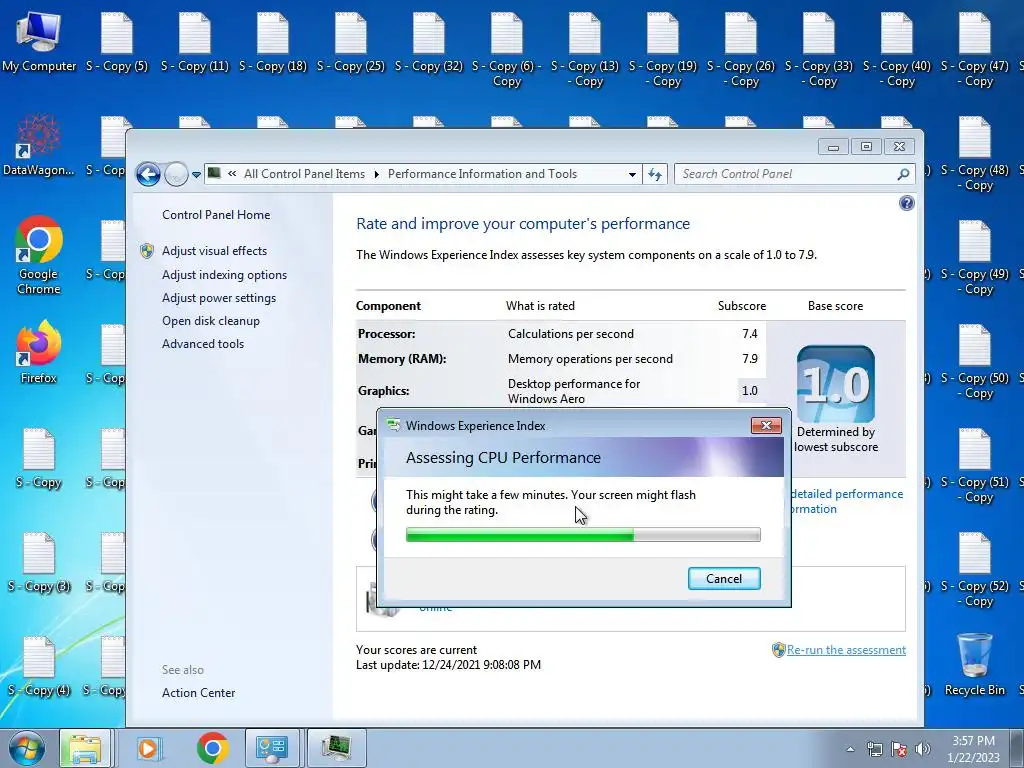The width and height of the screenshot is (1024, 768).
Task: Click the Graphics subscore 1.0
Action: [750, 391]
